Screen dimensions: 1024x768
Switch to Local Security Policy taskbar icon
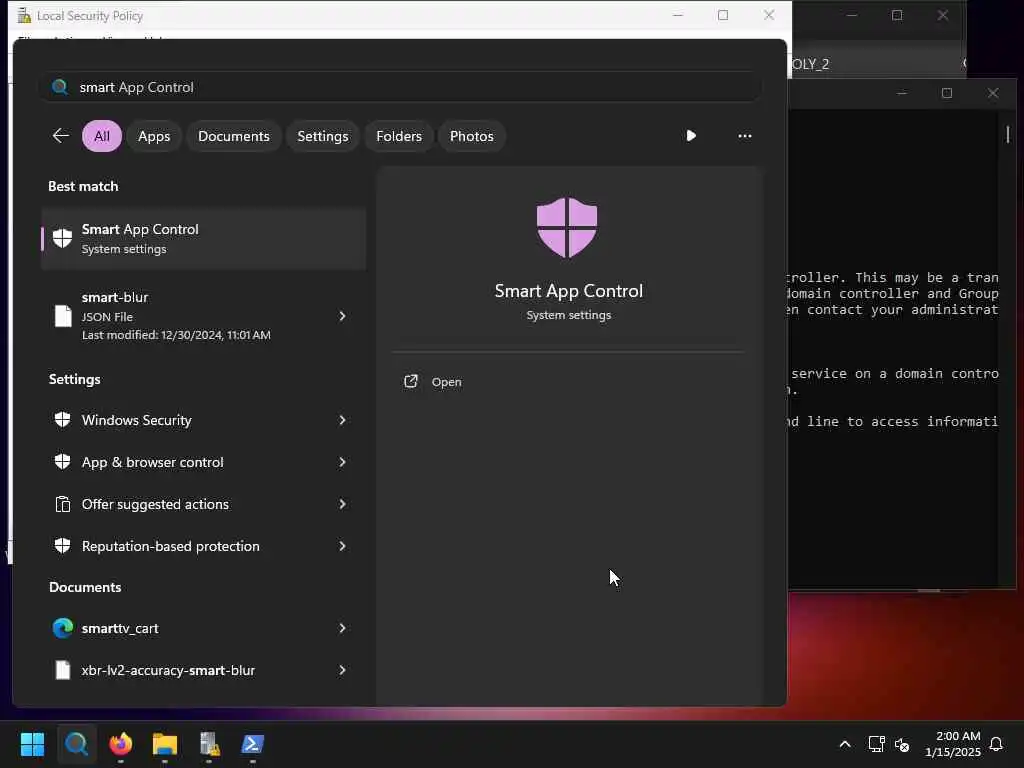209,744
